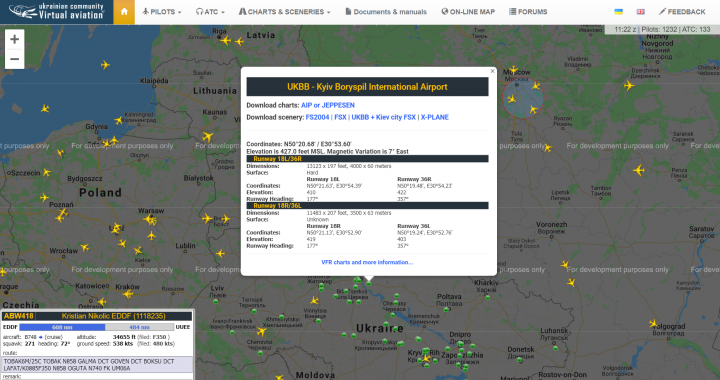Select the plane icon near Kryvyi Rih
Viewport: 720px width, 380px height.
coord(426,358)
